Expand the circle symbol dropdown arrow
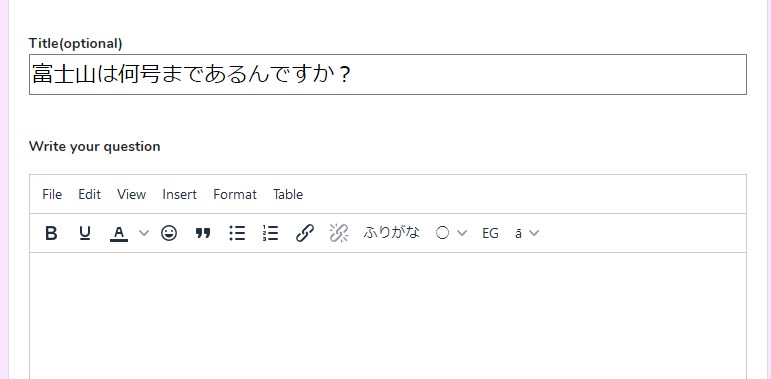The height and width of the screenshot is (379, 771). [461, 233]
